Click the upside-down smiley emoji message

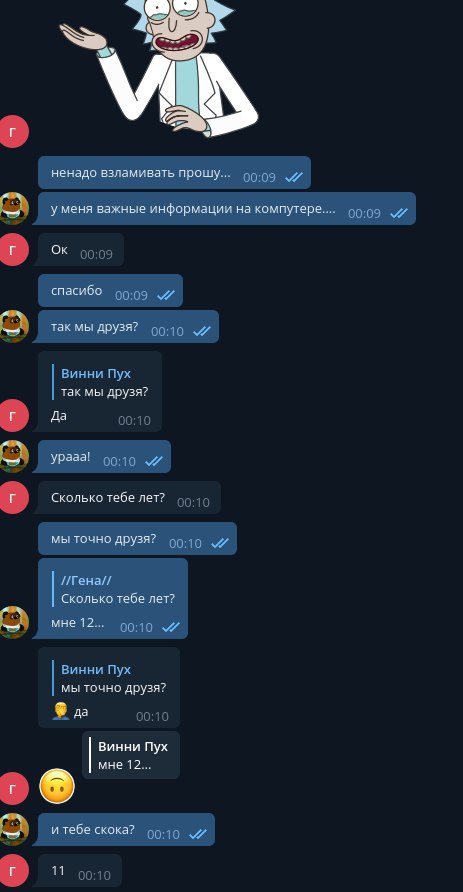(x=57, y=786)
